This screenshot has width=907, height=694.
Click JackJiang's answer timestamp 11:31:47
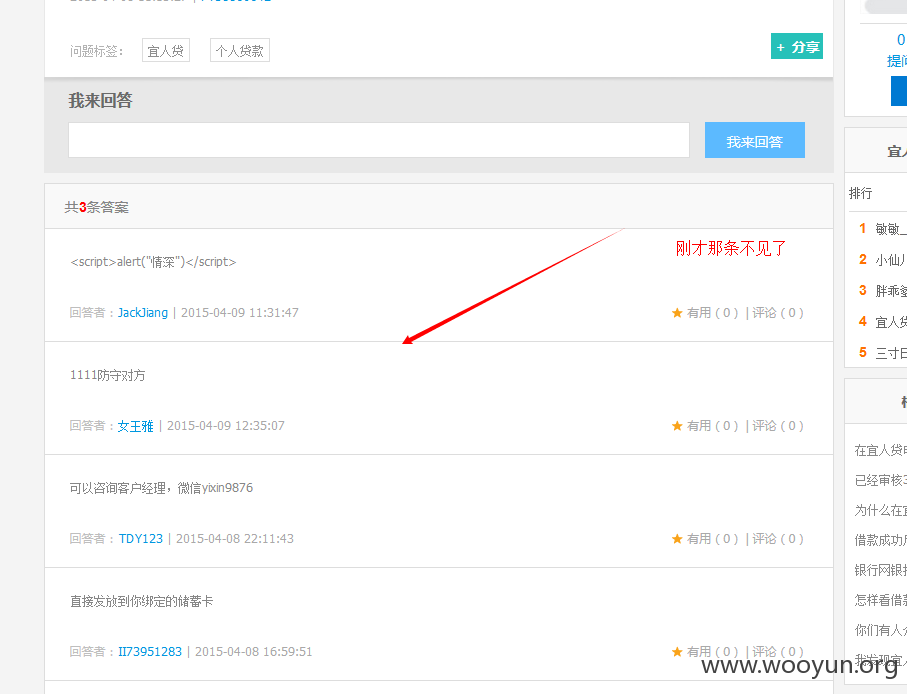[x=240, y=313]
